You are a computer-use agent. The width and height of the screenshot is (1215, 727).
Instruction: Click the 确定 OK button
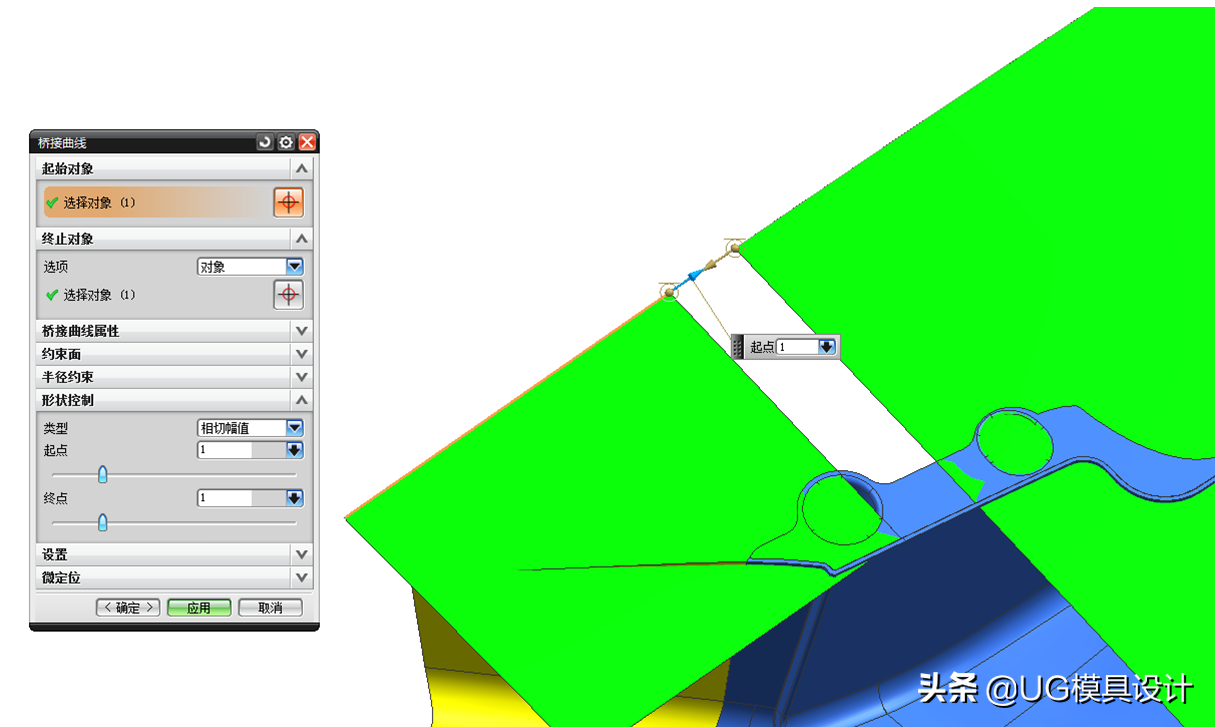click(127, 607)
